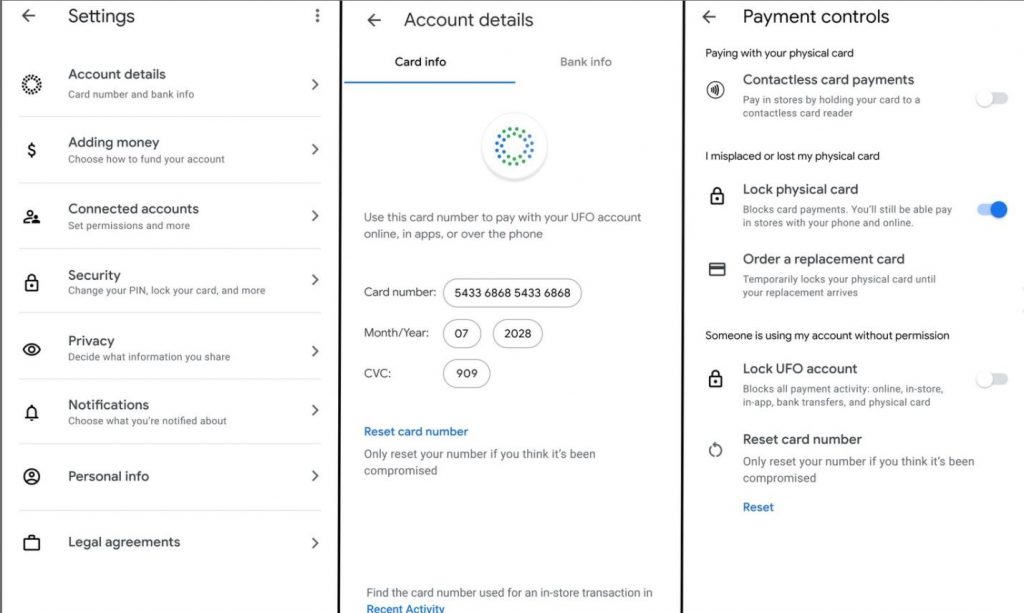The image size is (1024, 613).
Task: Tap the card number field 5433 6868
Action: click(x=512, y=293)
